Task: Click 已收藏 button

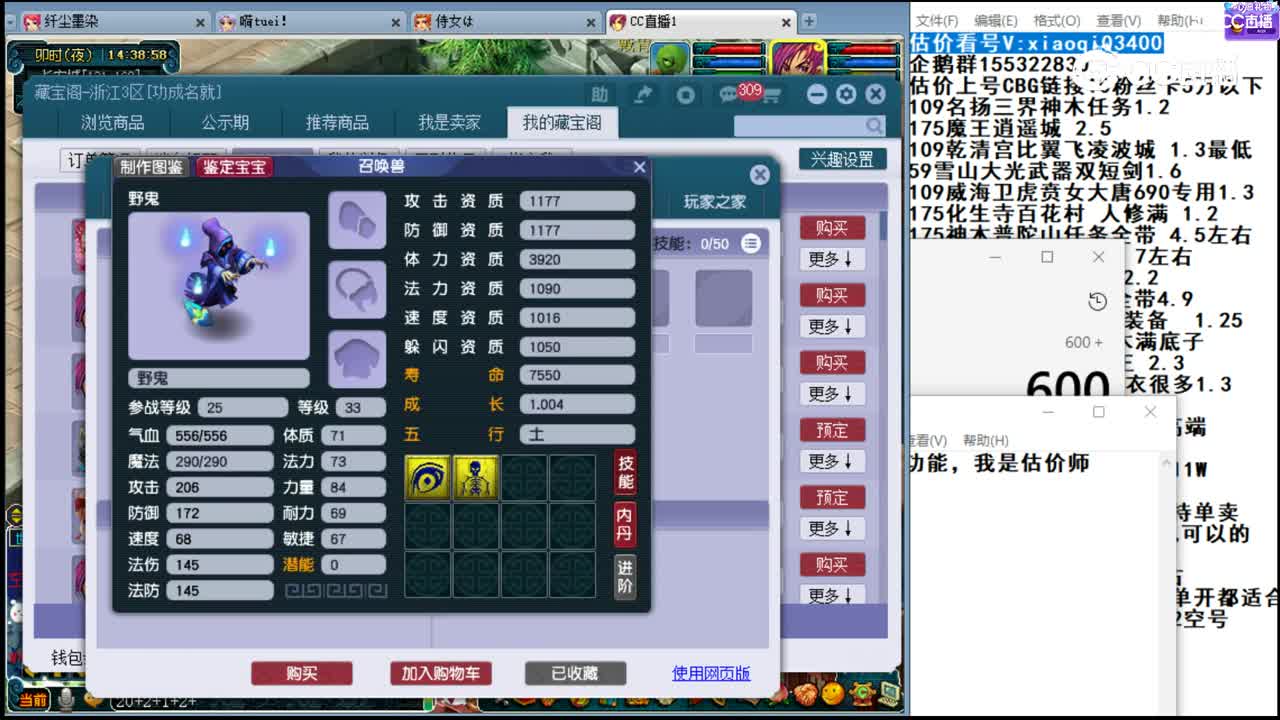Action: tap(575, 673)
